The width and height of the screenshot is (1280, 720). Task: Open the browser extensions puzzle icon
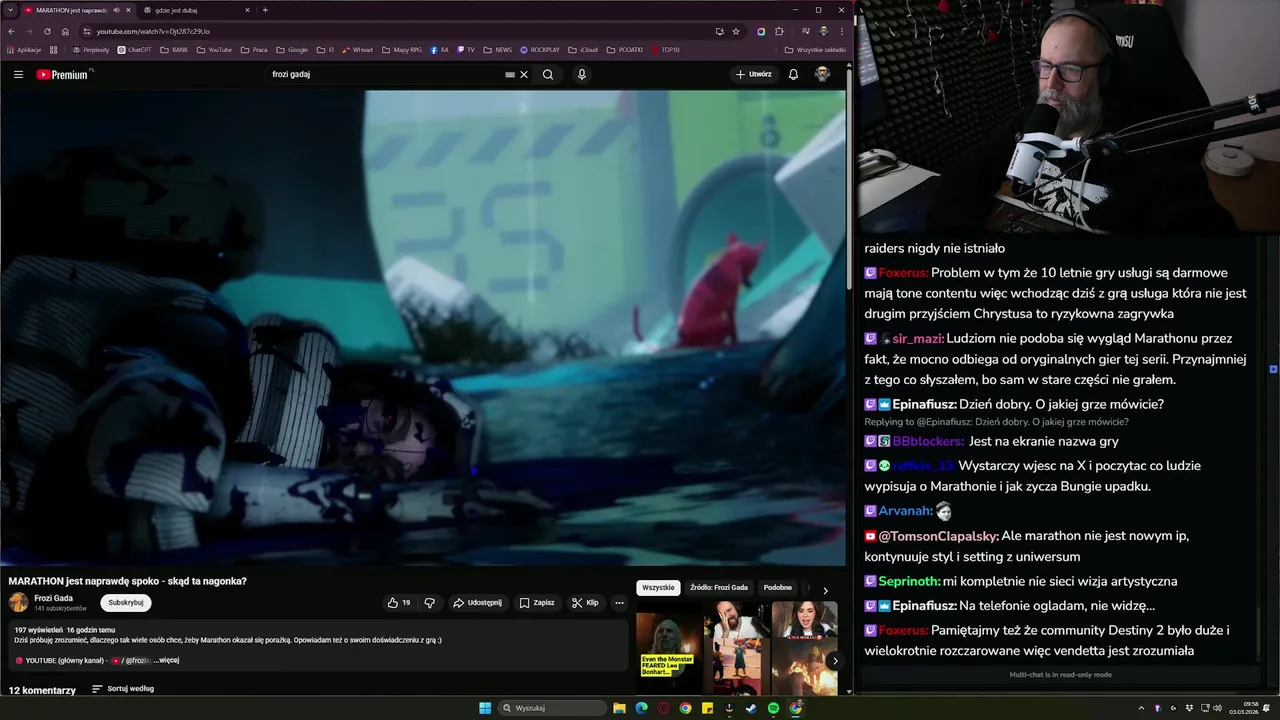(x=779, y=31)
